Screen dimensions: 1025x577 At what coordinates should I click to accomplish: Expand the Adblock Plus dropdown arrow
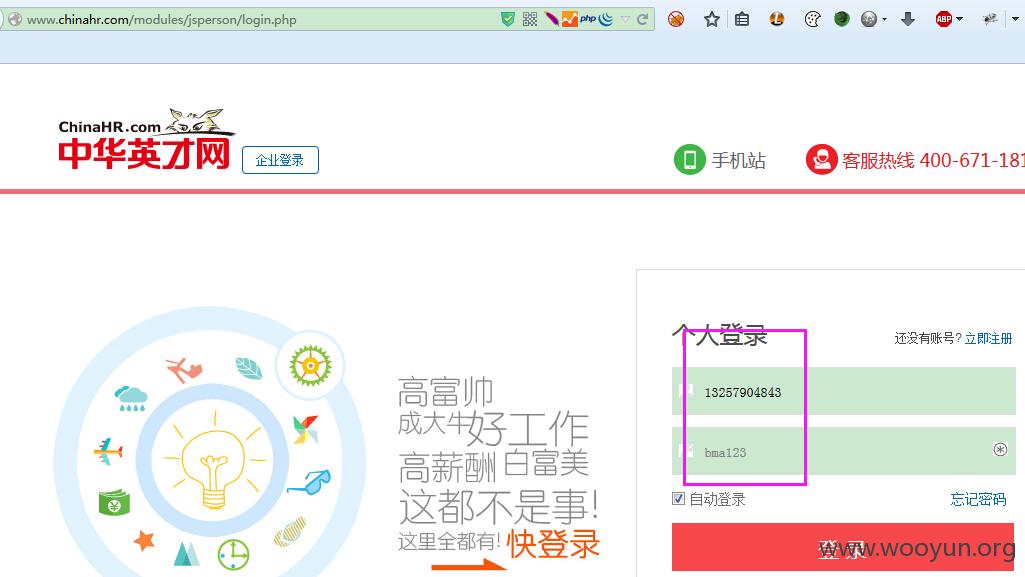point(960,20)
